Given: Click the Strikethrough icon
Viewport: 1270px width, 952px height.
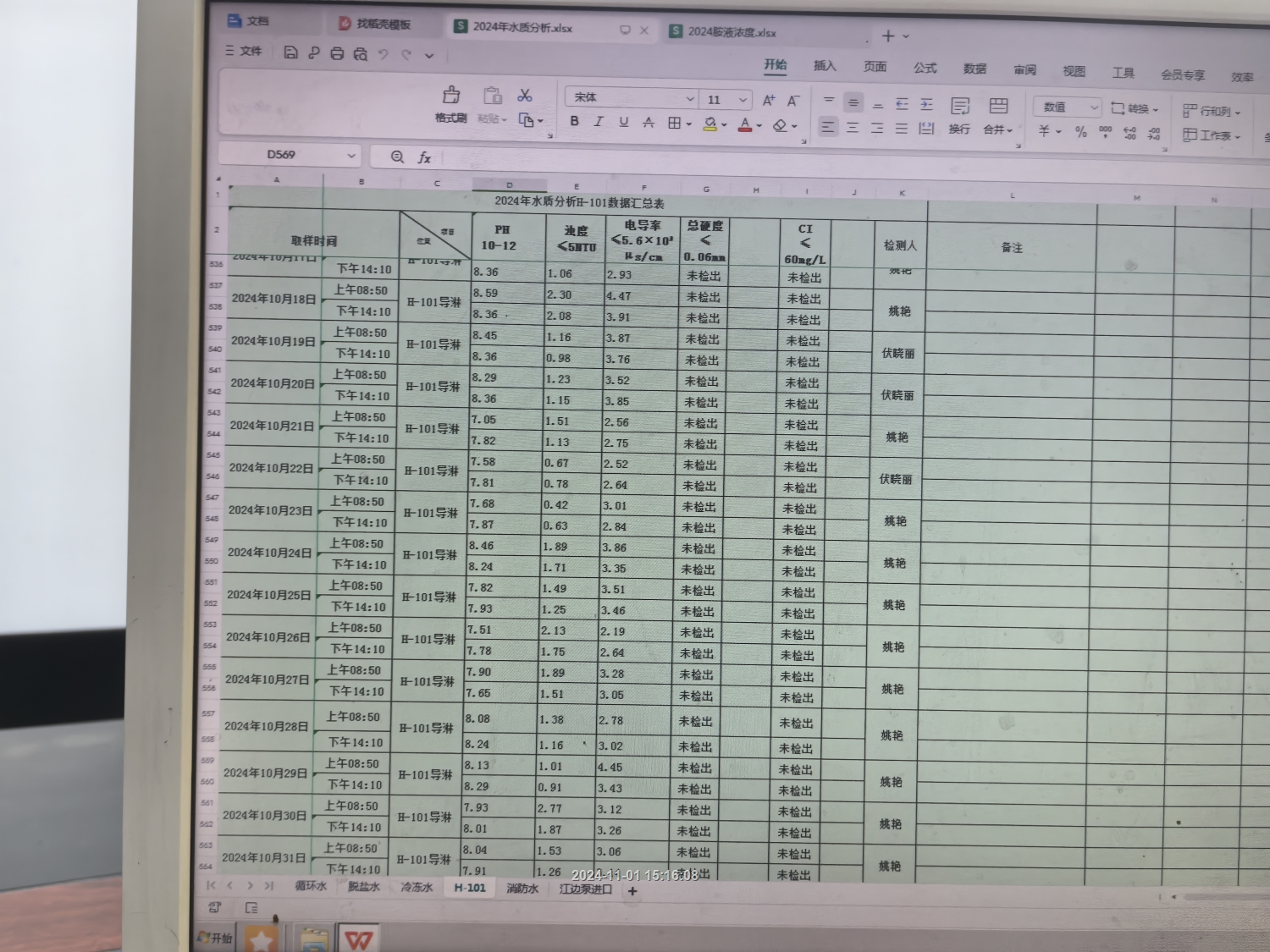Looking at the screenshot, I should [x=649, y=123].
